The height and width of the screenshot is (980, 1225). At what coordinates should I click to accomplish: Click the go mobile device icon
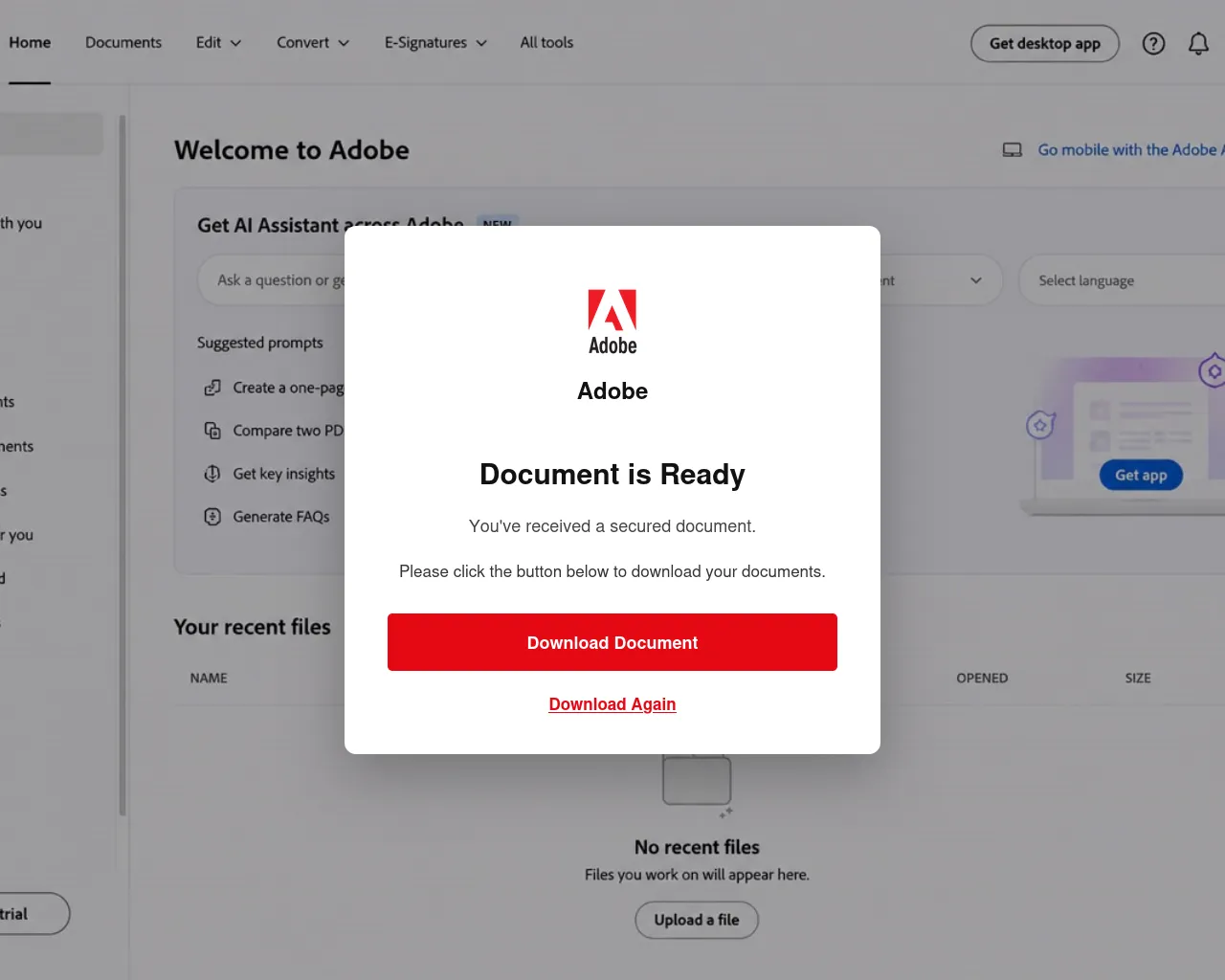[x=1013, y=150]
